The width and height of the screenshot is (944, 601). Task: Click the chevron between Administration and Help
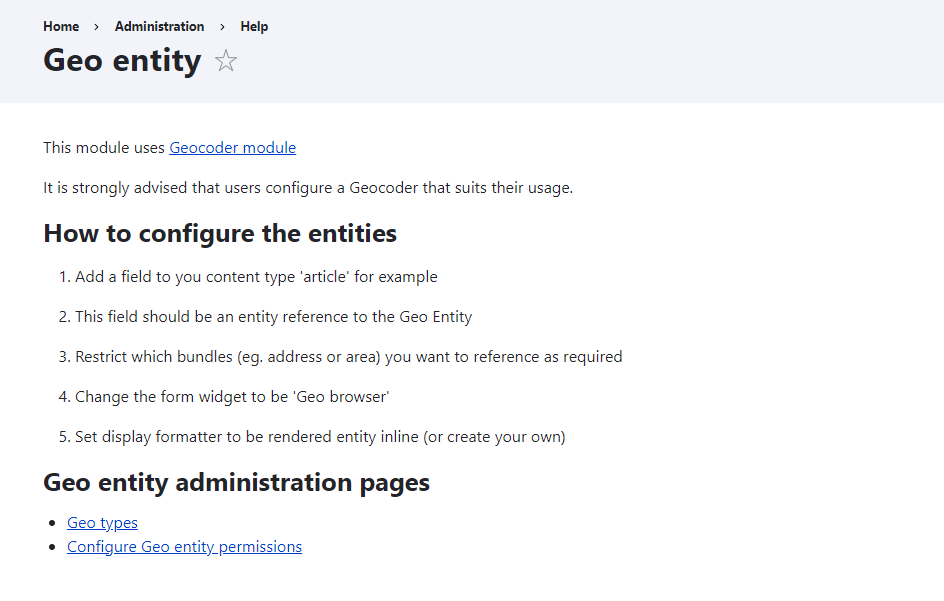click(221, 26)
